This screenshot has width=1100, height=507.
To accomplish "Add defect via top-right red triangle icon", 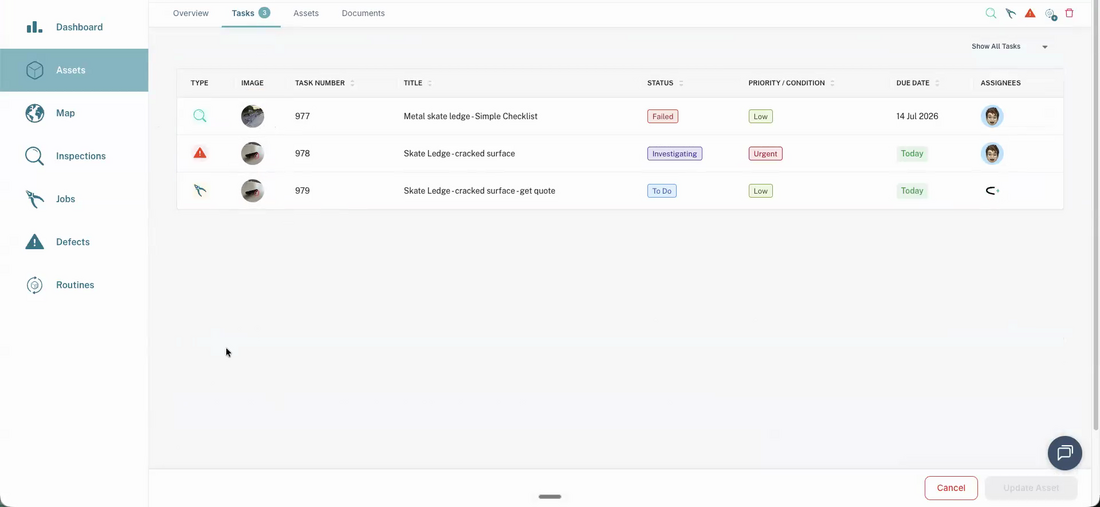I will tap(1030, 13).
